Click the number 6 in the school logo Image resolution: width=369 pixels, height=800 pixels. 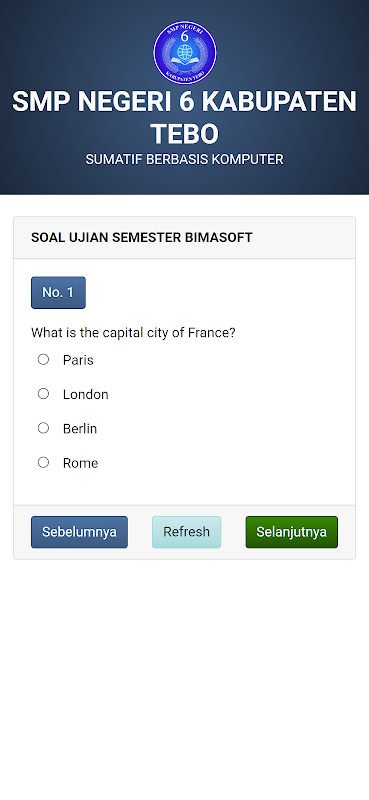[x=185, y=36]
